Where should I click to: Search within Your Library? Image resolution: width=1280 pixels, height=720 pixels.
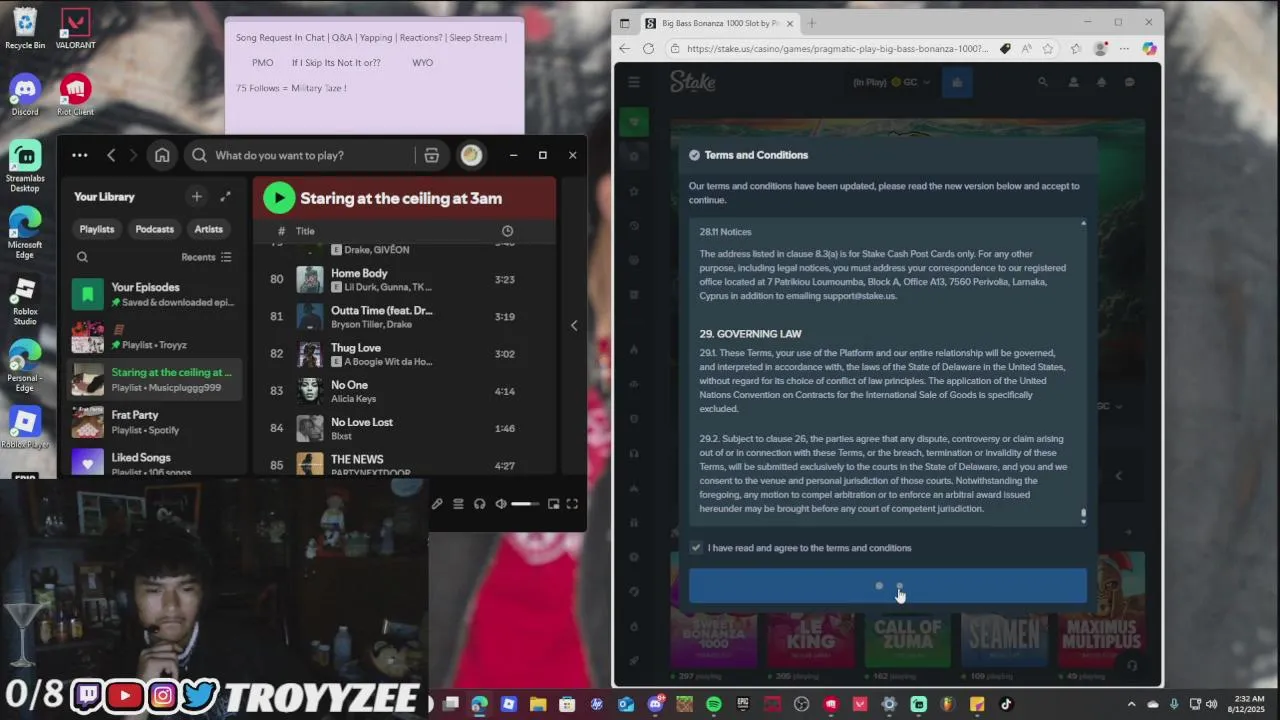coord(82,257)
